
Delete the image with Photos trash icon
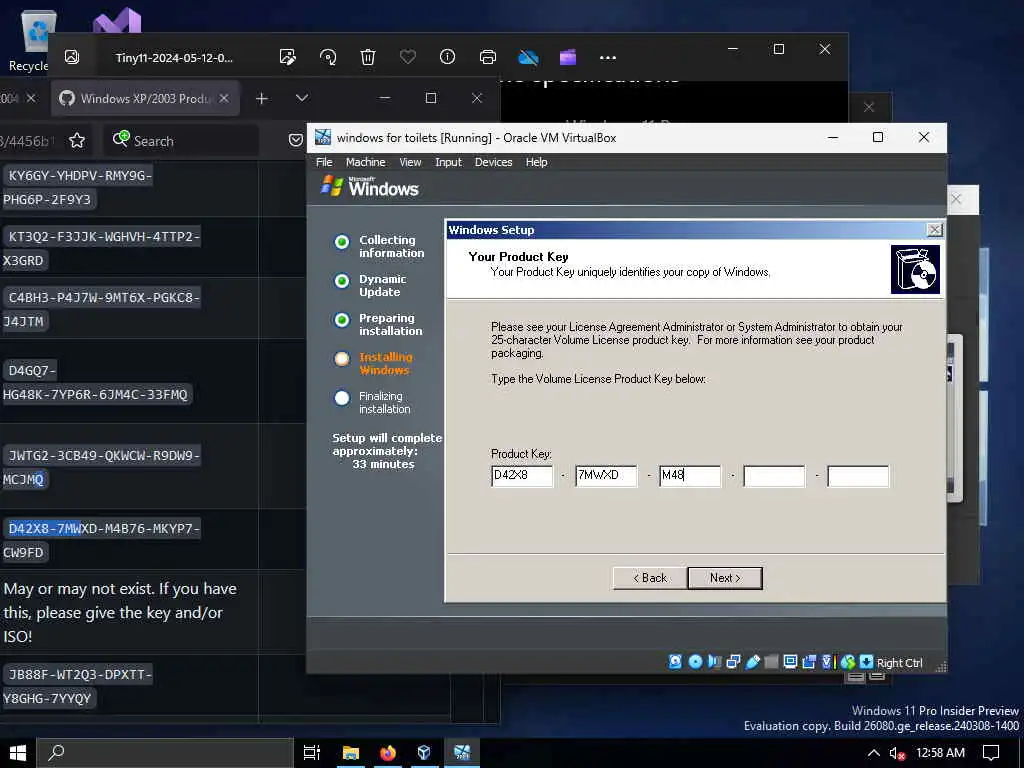[x=368, y=57]
